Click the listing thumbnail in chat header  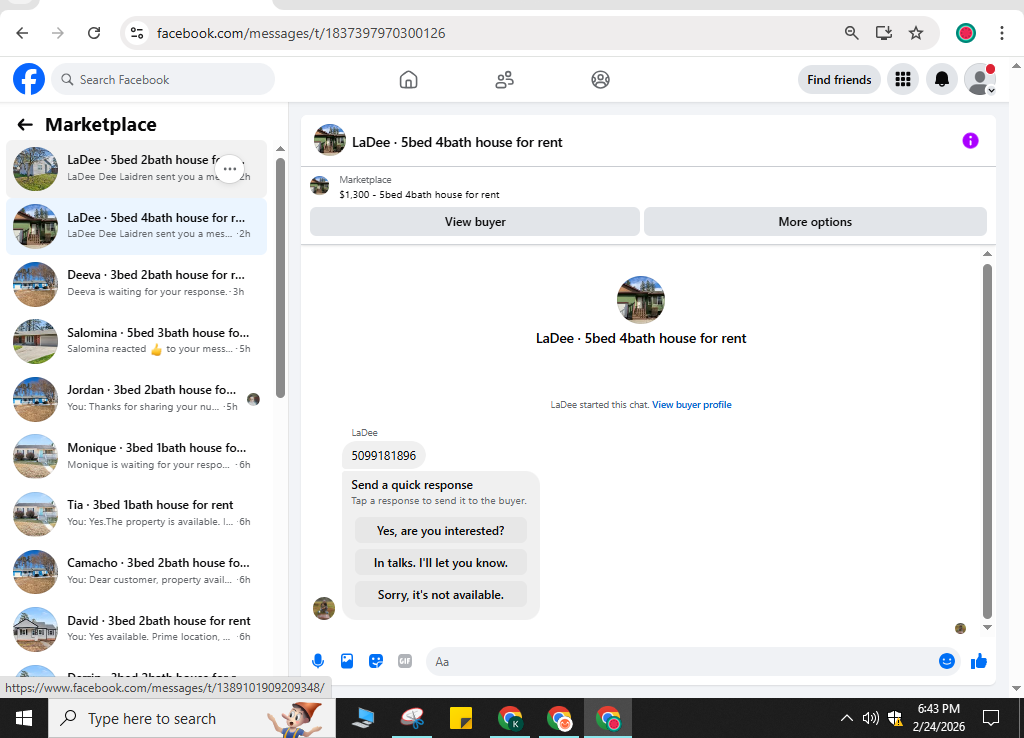coord(330,140)
